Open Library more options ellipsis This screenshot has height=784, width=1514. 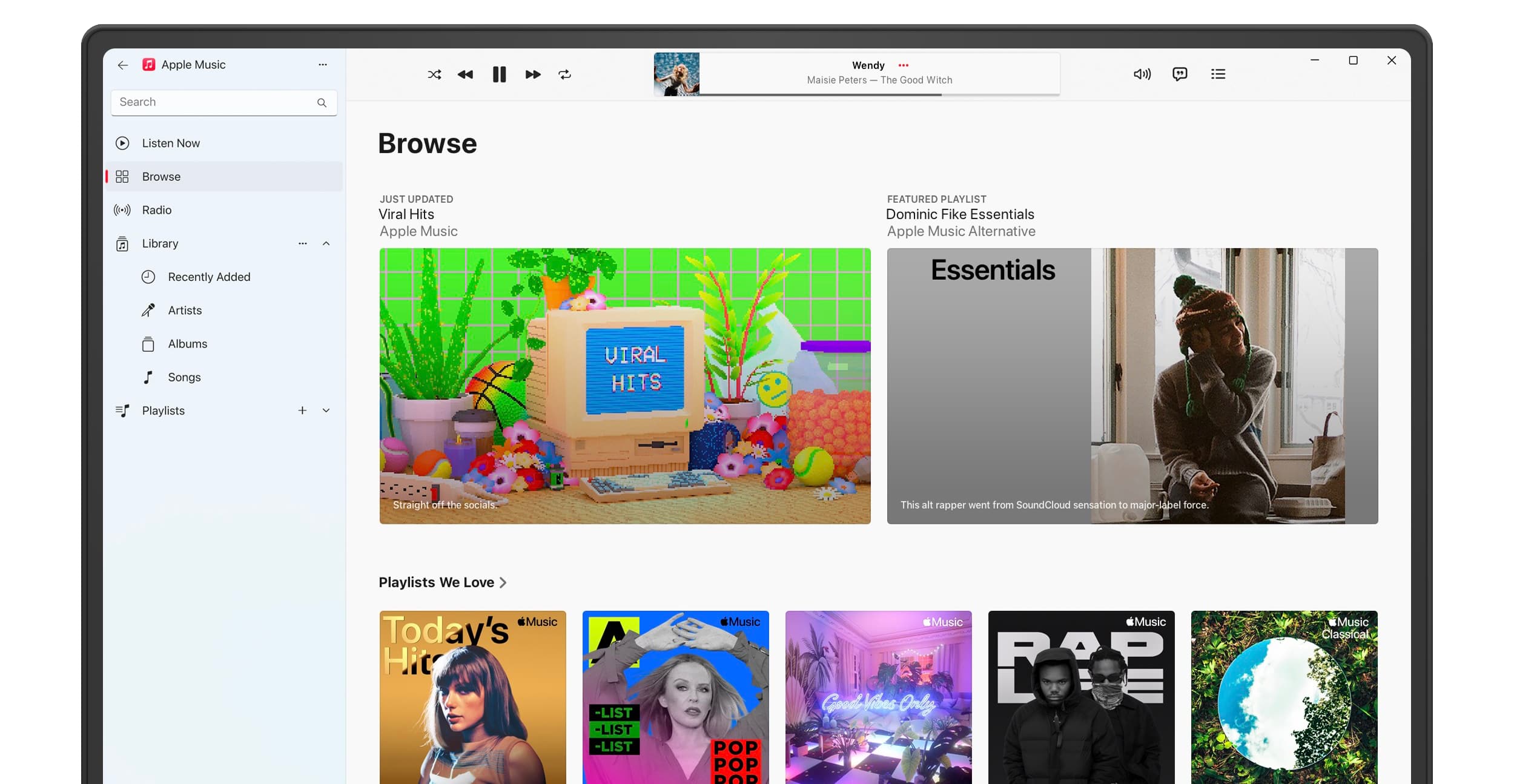click(303, 243)
